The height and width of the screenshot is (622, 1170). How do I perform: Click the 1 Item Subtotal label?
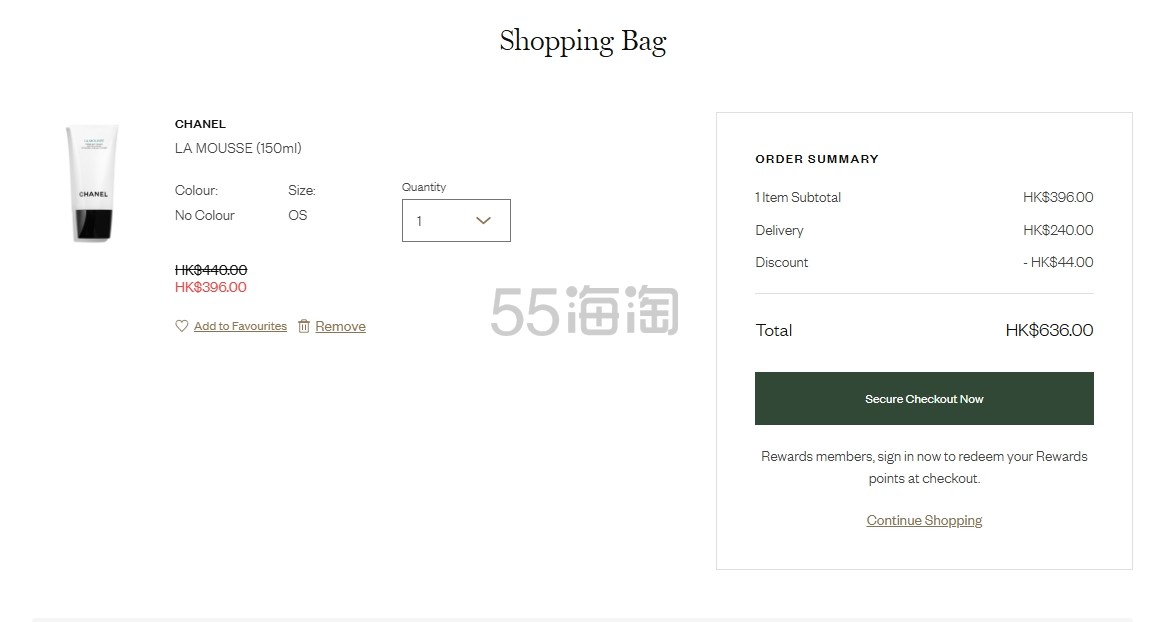point(798,197)
